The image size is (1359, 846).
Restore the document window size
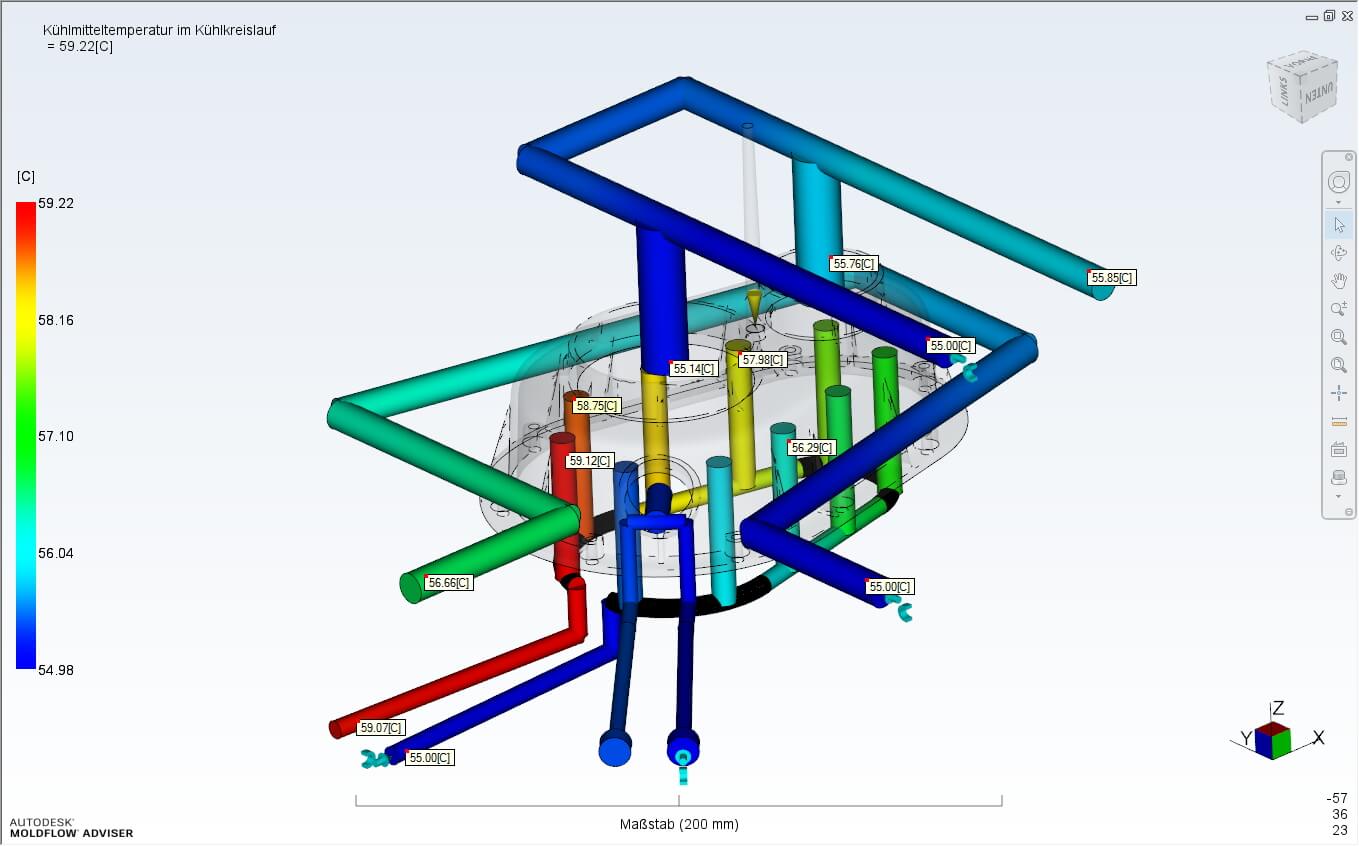(1329, 16)
